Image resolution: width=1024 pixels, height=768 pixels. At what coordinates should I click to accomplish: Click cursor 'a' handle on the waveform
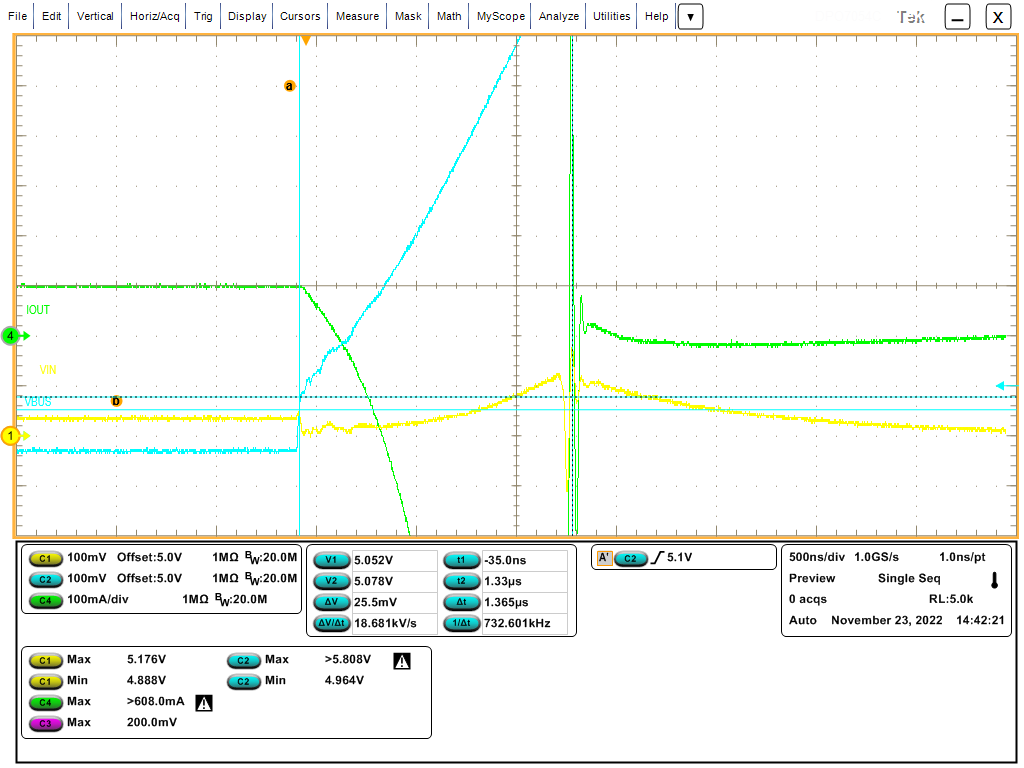click(x=290, y=87)
